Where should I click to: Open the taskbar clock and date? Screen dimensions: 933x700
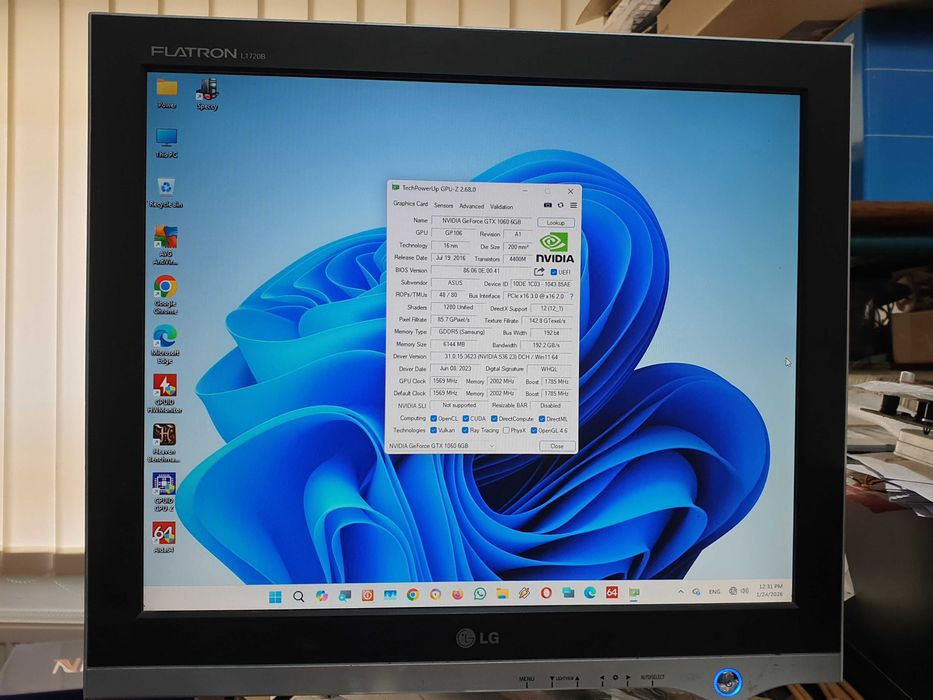point(770,590)
